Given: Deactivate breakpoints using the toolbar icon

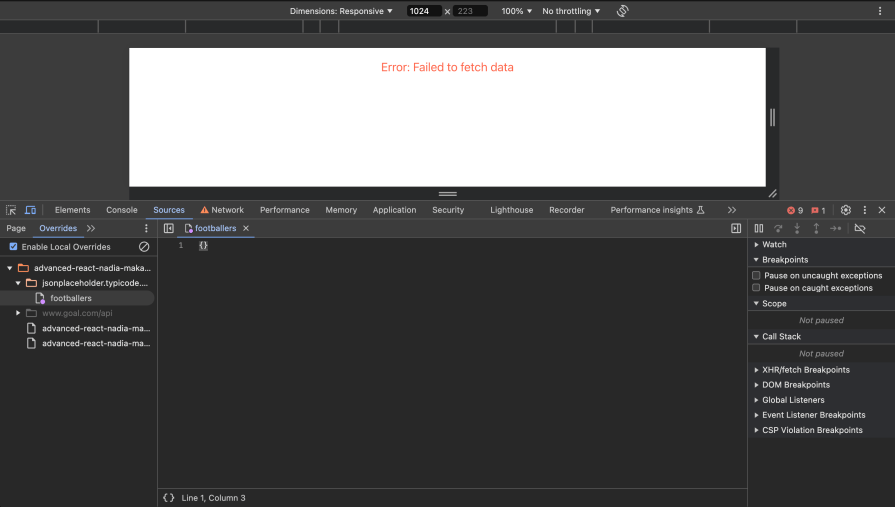Looking at the screenshot, I should coord(859,228).
